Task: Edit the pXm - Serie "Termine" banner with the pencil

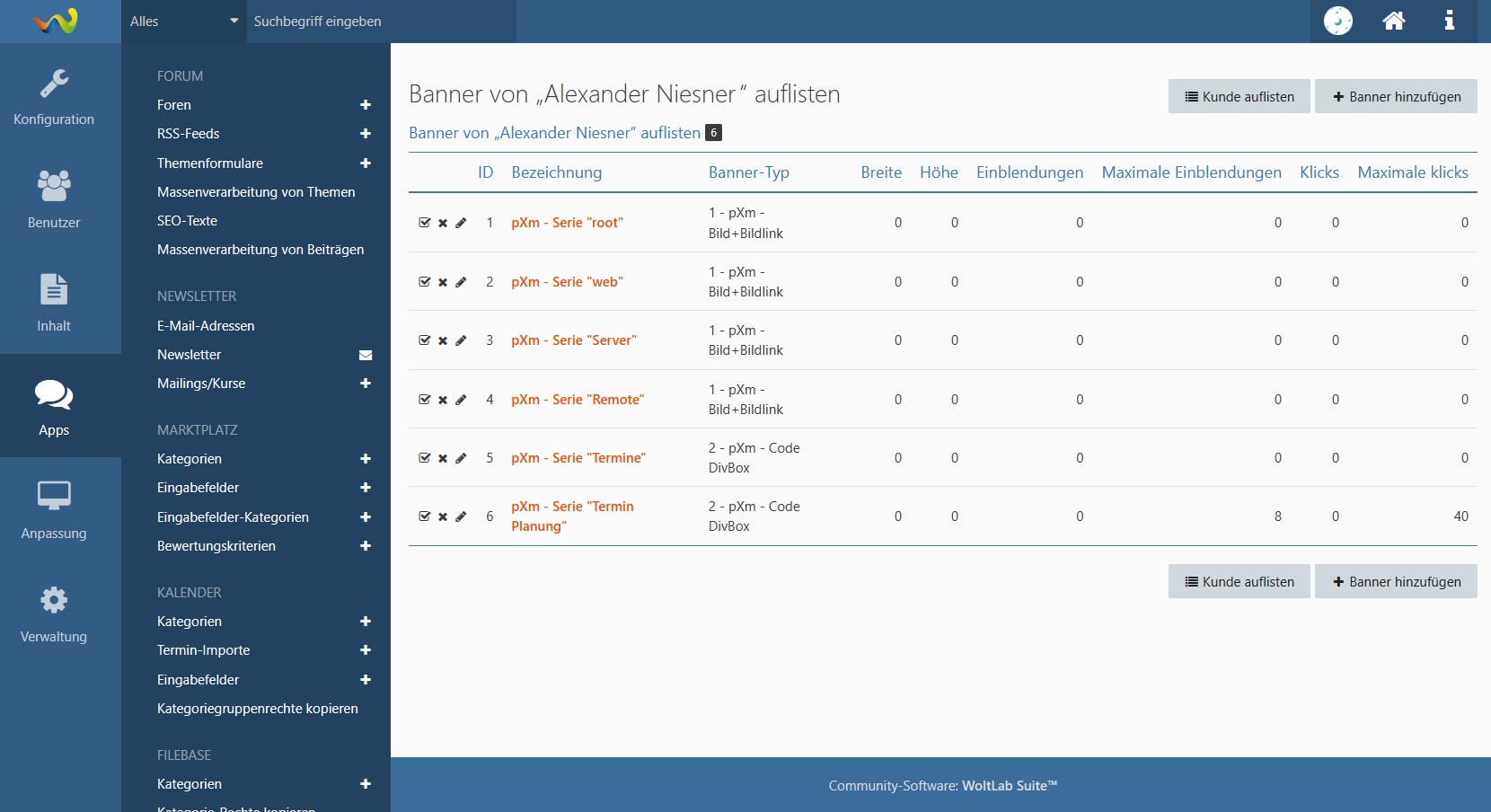Action: click(461, 458)
